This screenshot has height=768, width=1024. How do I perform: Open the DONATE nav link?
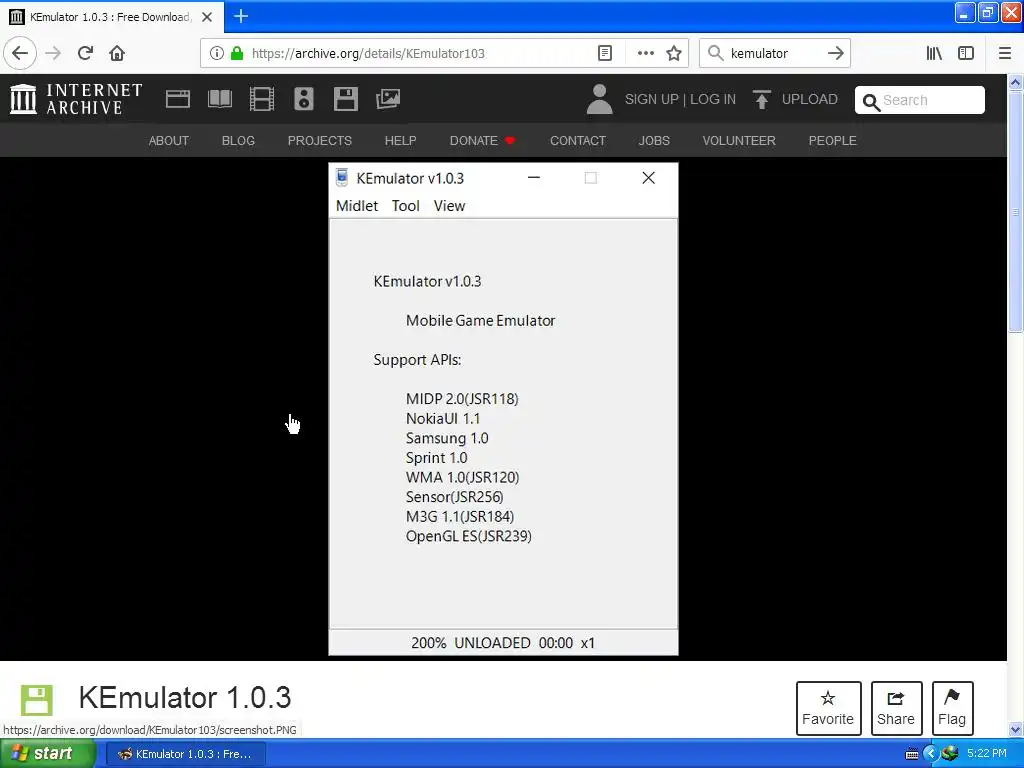482,140
